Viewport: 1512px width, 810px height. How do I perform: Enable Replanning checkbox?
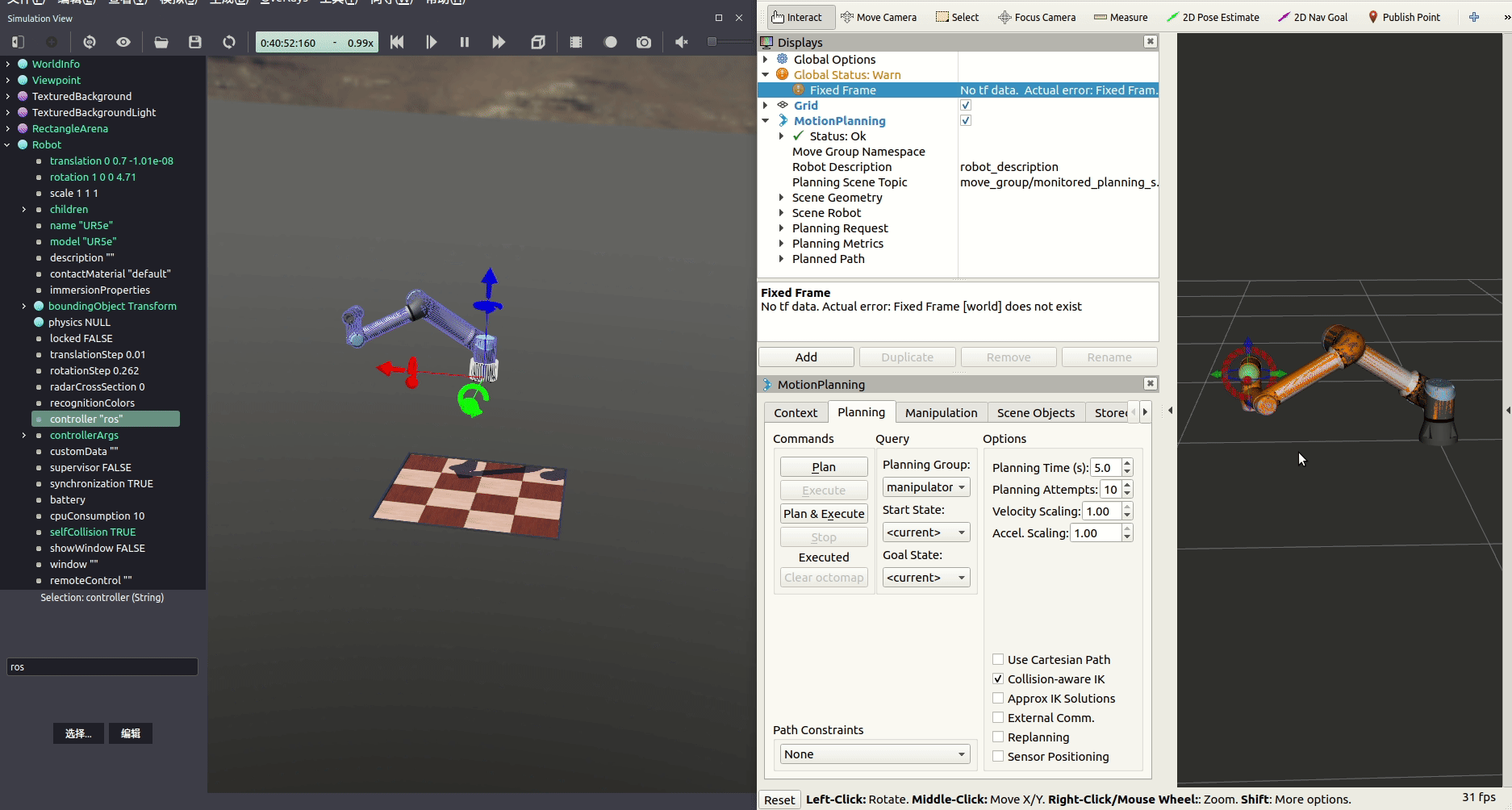[x=998, y=737]
